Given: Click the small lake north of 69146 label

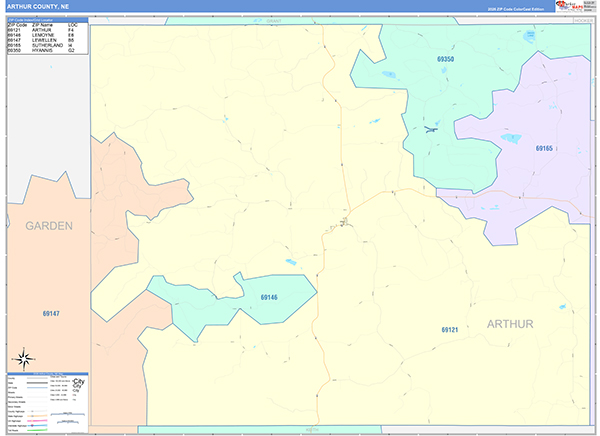Looking at the screenshot, I should pos(291,262).
